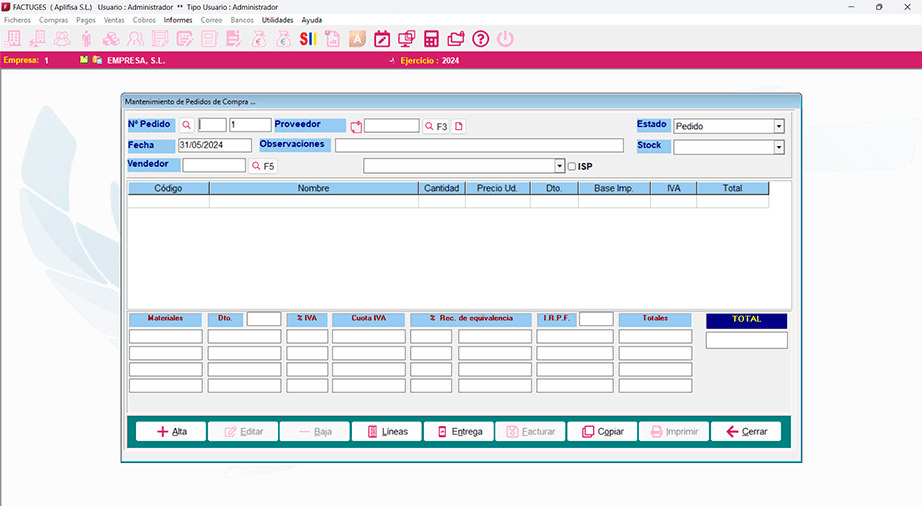
Task: Click the new document icon beside F3
Action: (x=459, y=127)
